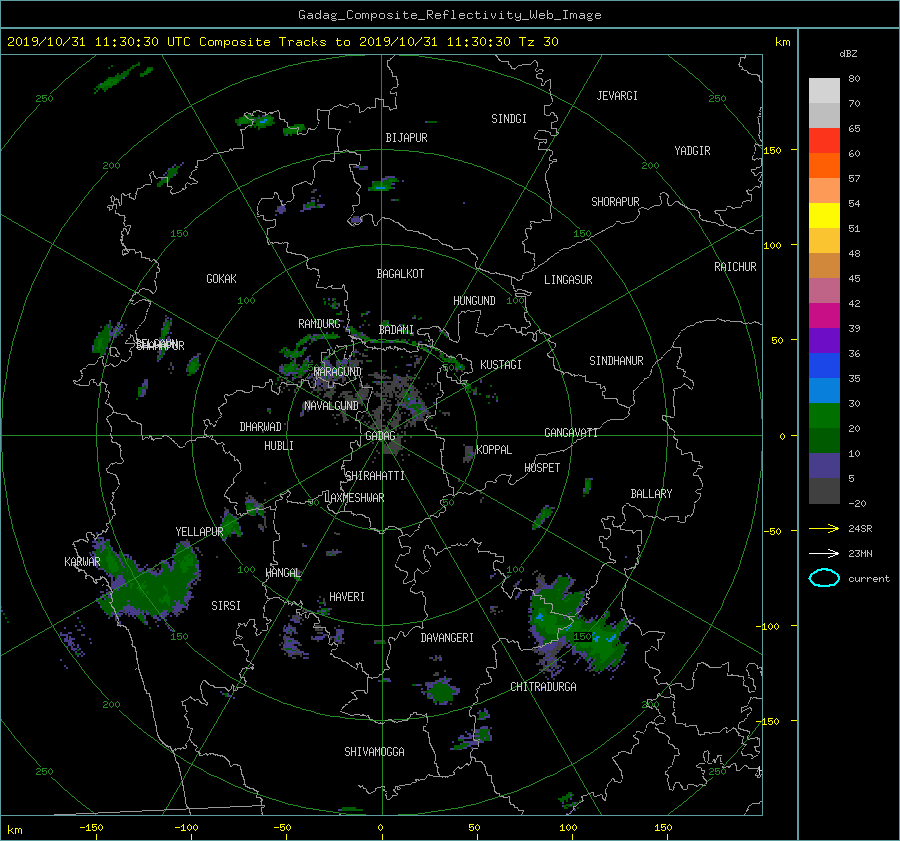Select the NAVALGUND label
Screen dimensions: 900x841
click(x=331, y=406)
